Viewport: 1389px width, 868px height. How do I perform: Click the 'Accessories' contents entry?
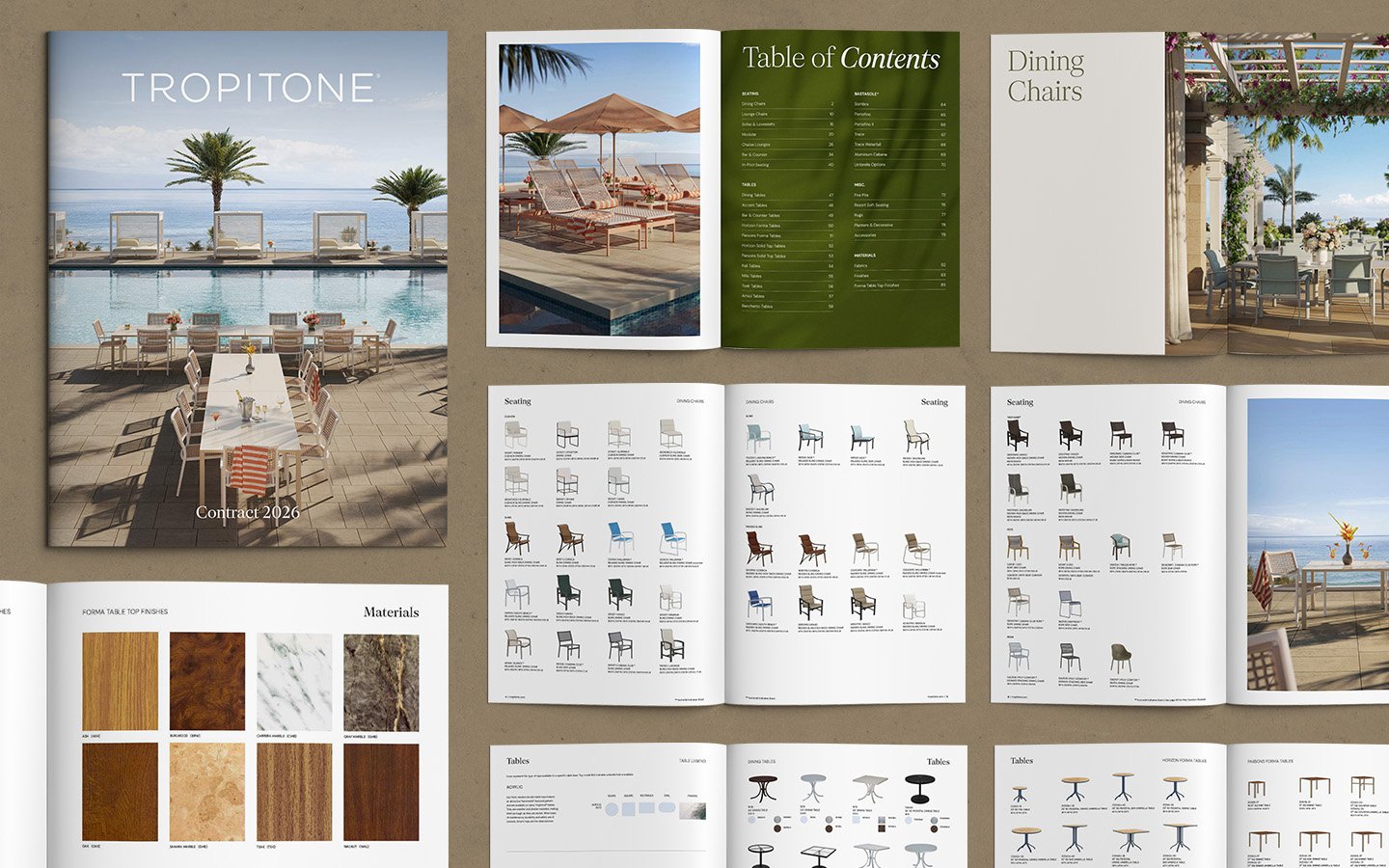point(864,235)
